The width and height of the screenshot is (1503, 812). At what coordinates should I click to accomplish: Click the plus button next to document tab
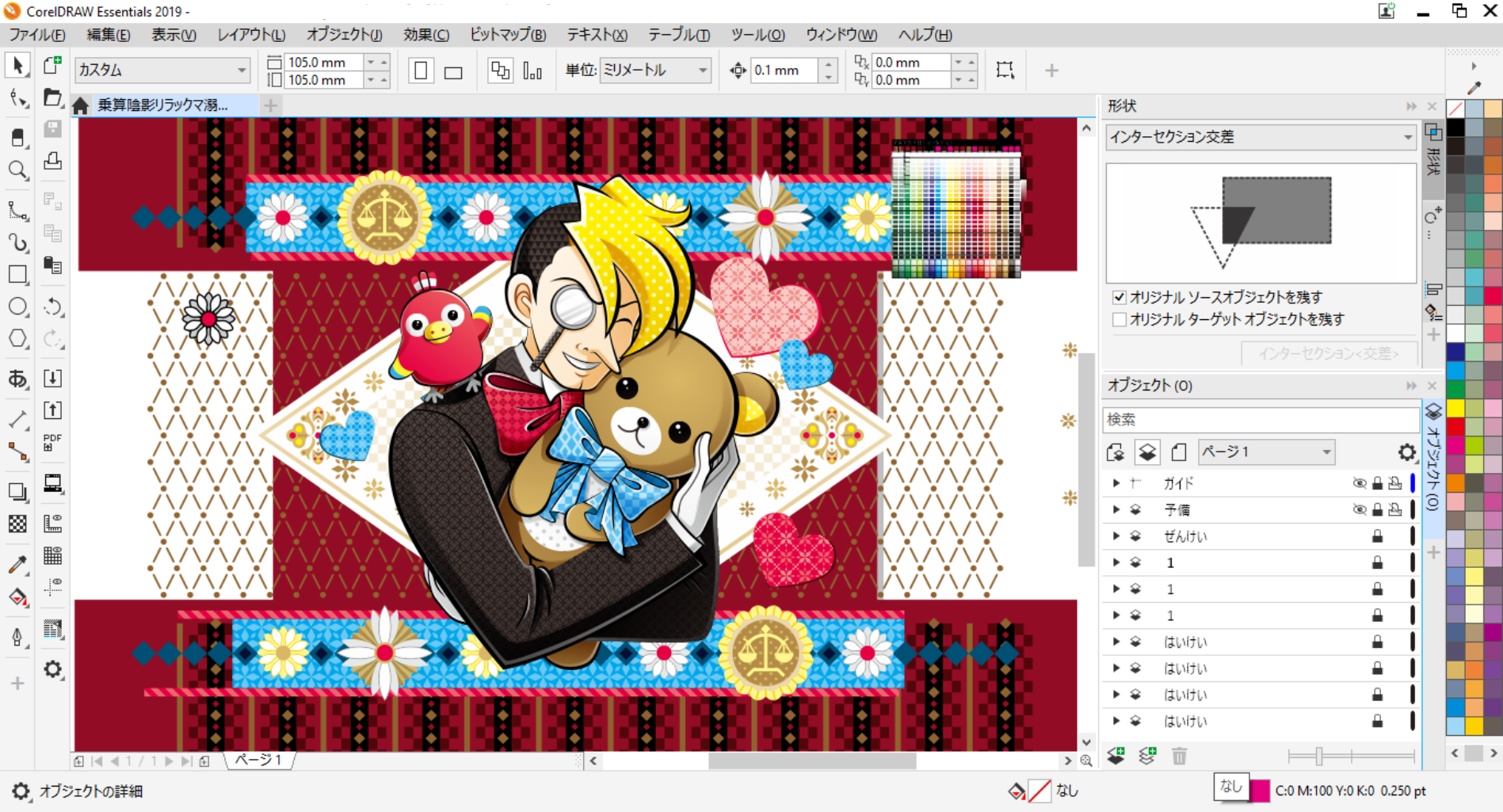271,105
